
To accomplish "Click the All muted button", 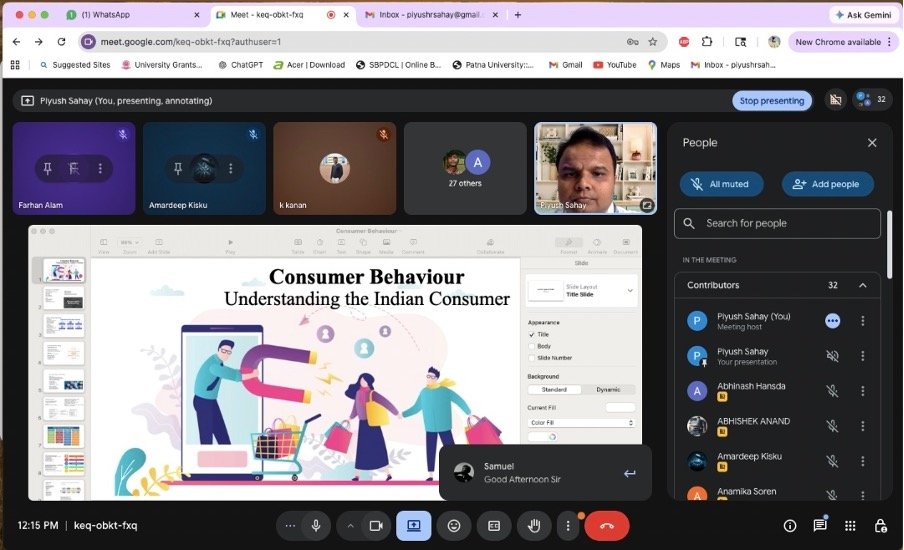I will pos(721,184).
